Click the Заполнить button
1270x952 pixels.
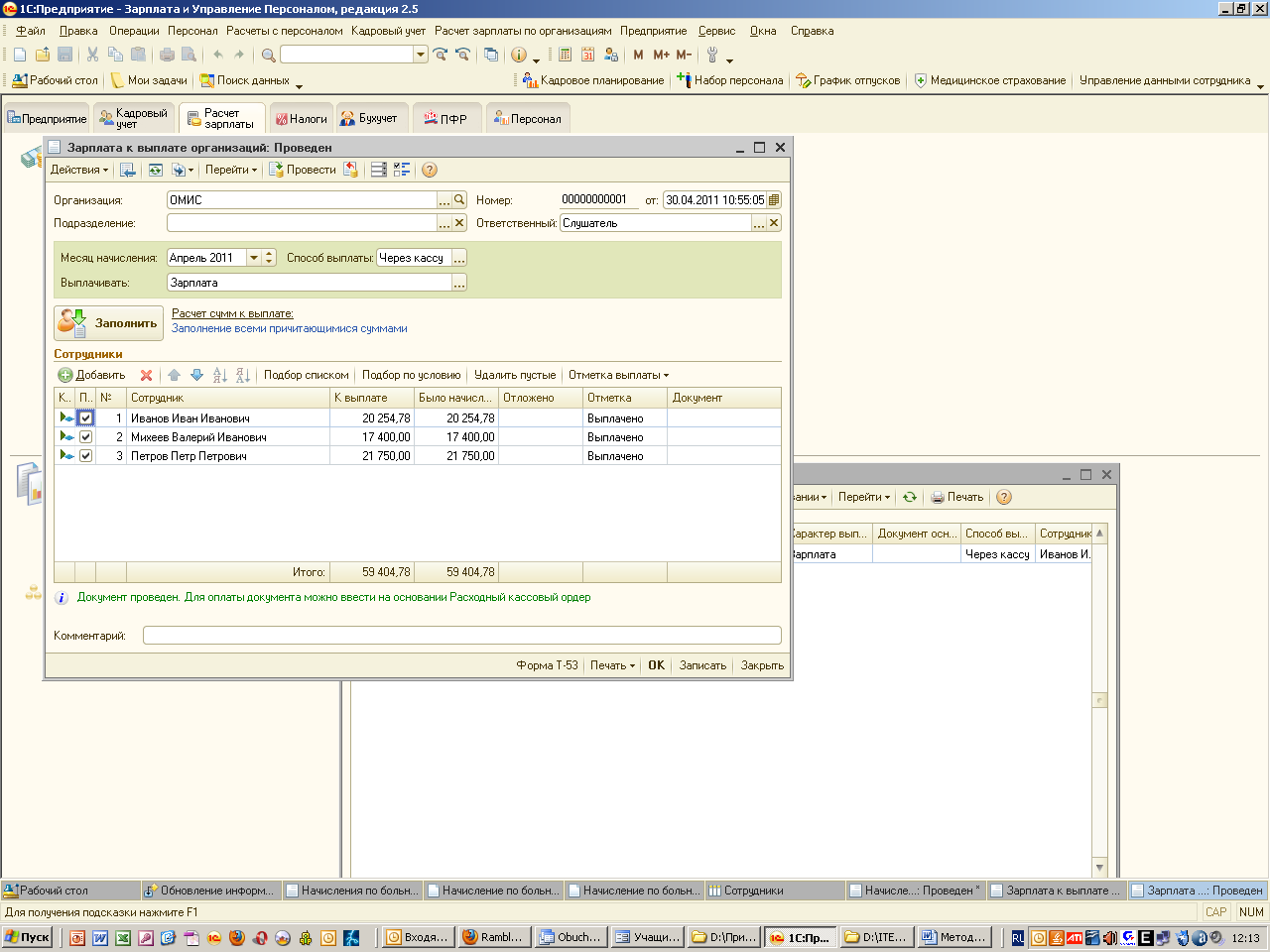pyautogui.click(x=108, y=323)
